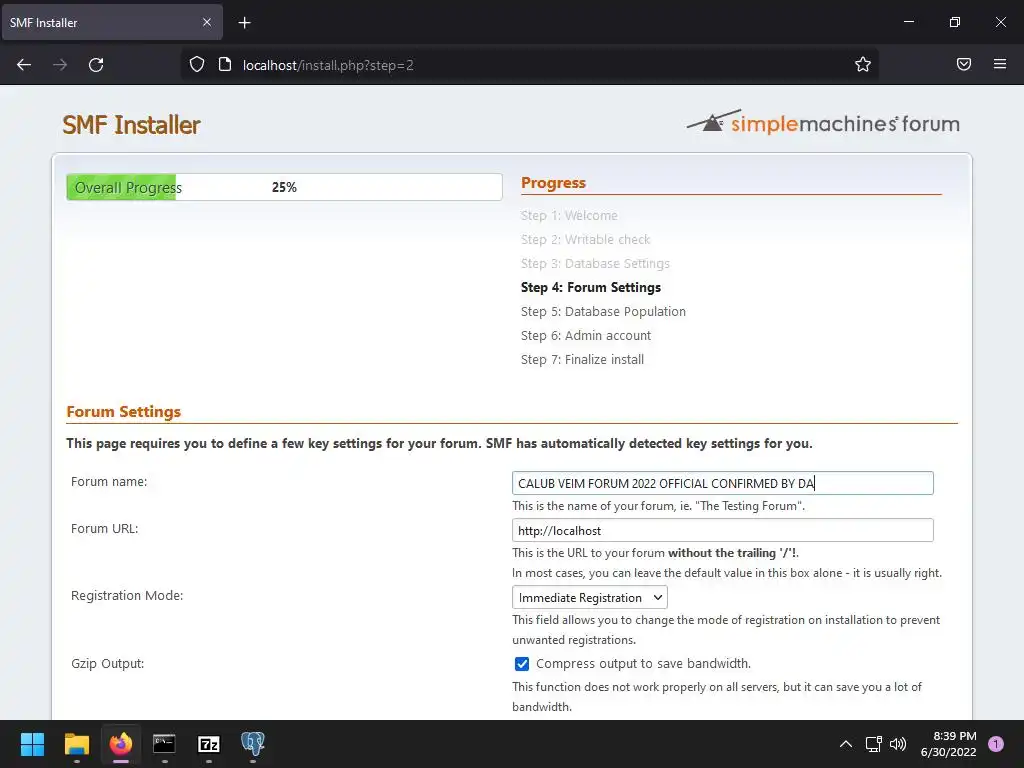The height and width of the screenshot is (768, 1024).
Task: Open the Save to Pocket icon
Action: pos(963,64)
